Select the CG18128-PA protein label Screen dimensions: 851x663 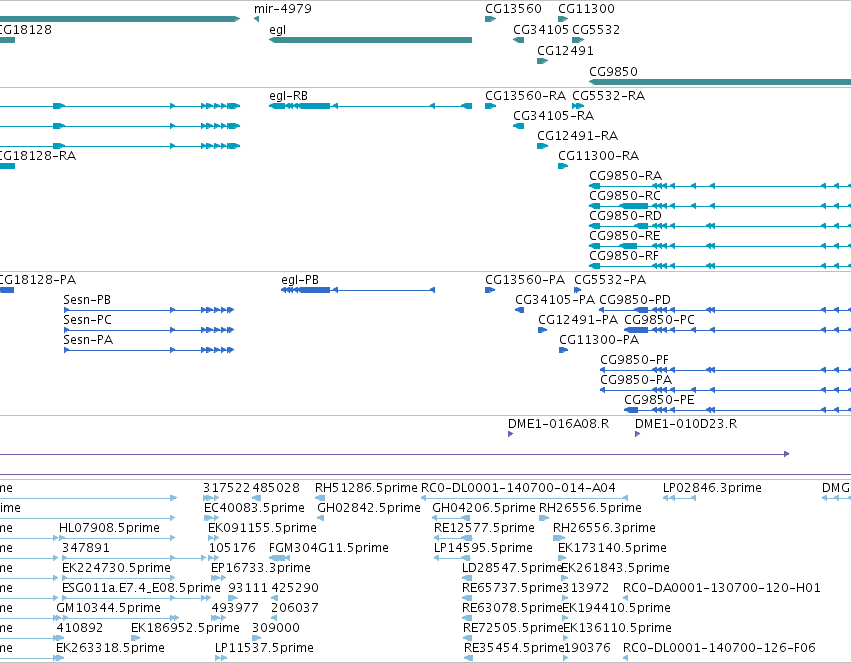38,279
